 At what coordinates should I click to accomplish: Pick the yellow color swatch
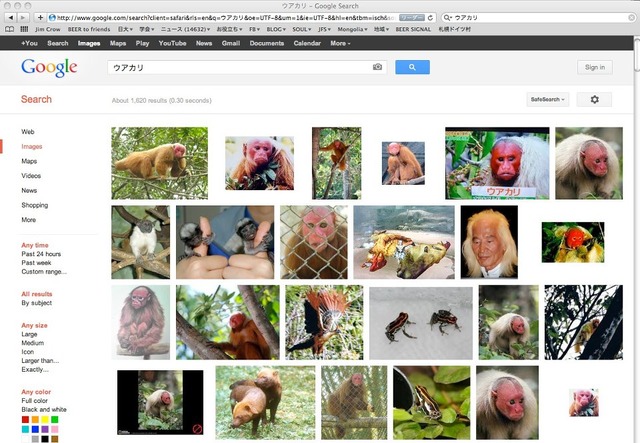point(45,420)
